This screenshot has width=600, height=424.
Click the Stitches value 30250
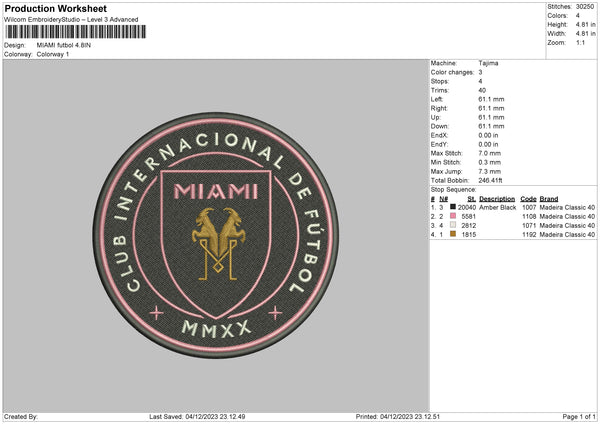(585, 7)
